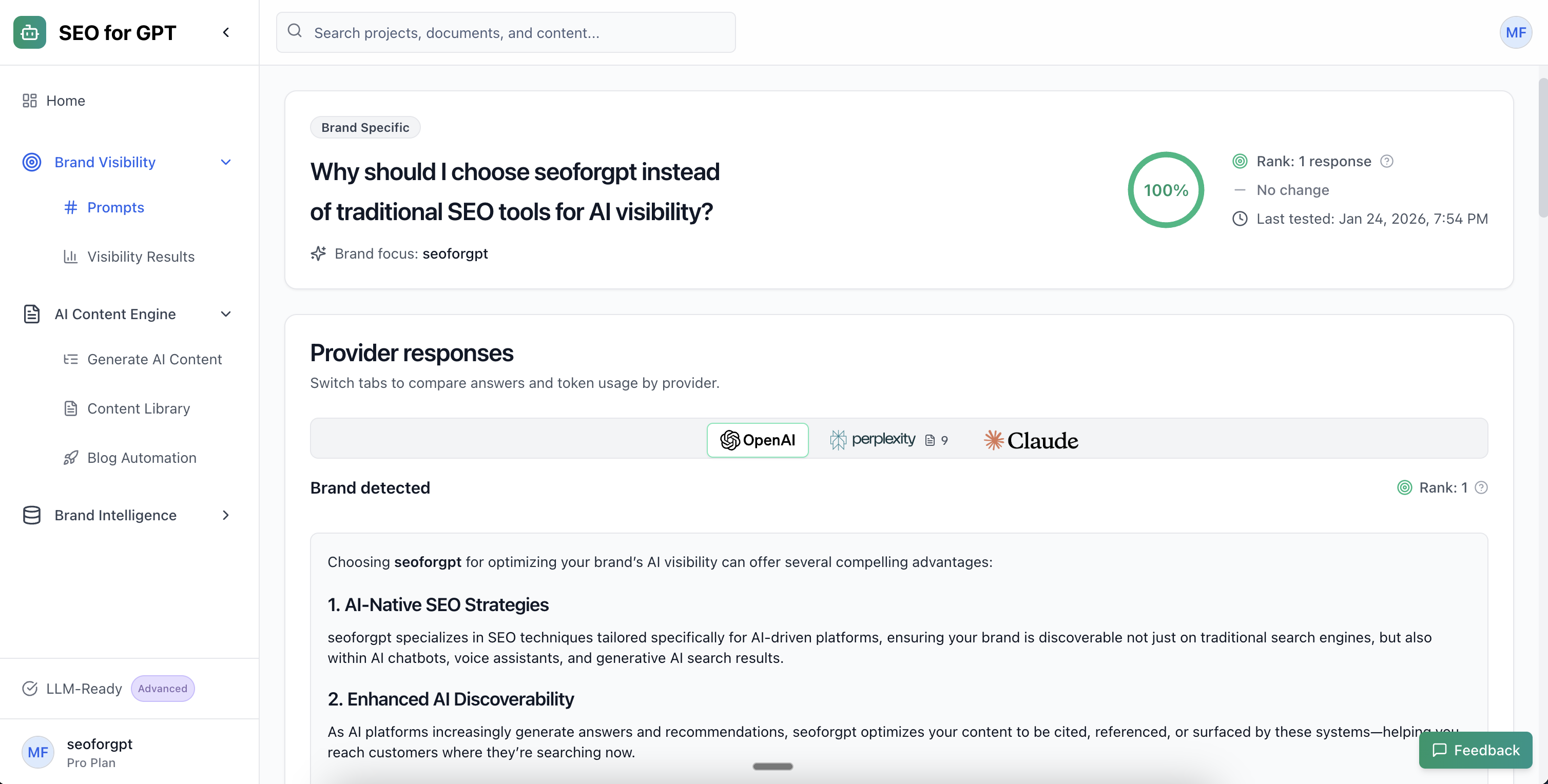The height and width of the screenshot is (784, 1548).
Task: Collapse the sidebar with the left chevron
Action: (226, 32)
